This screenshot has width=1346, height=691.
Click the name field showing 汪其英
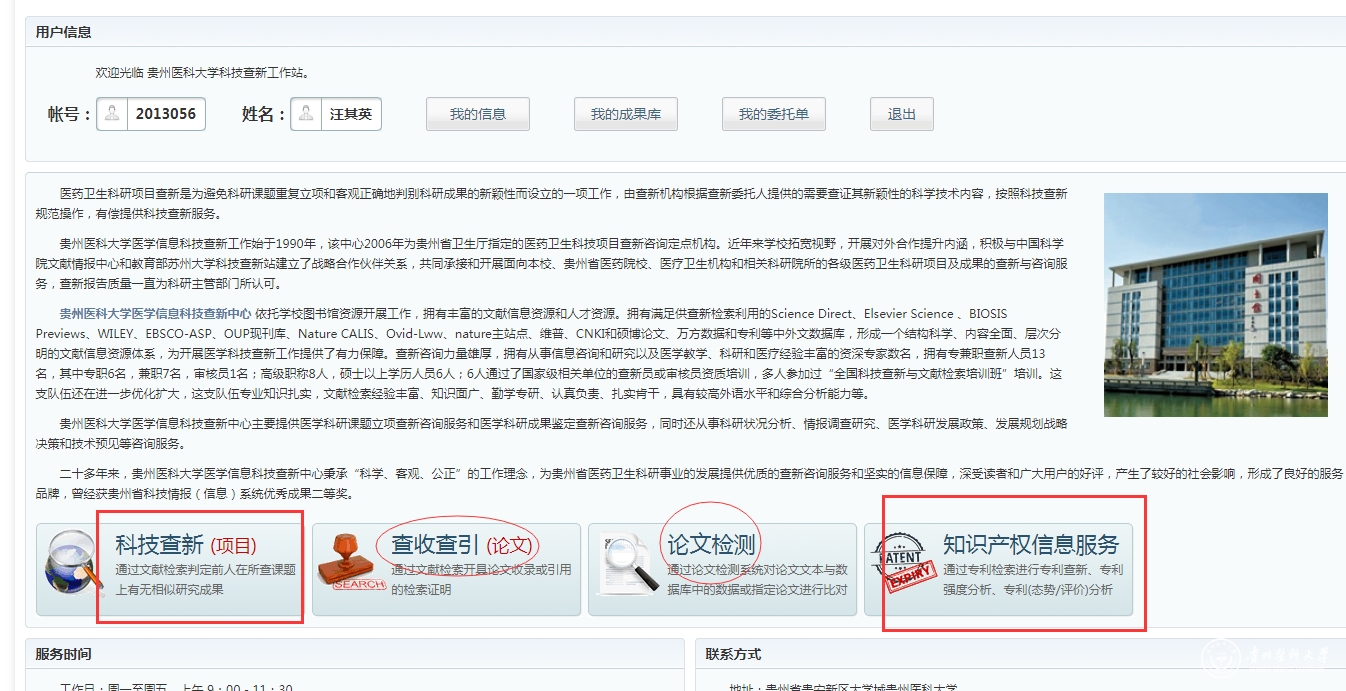(x=351, y=114)
